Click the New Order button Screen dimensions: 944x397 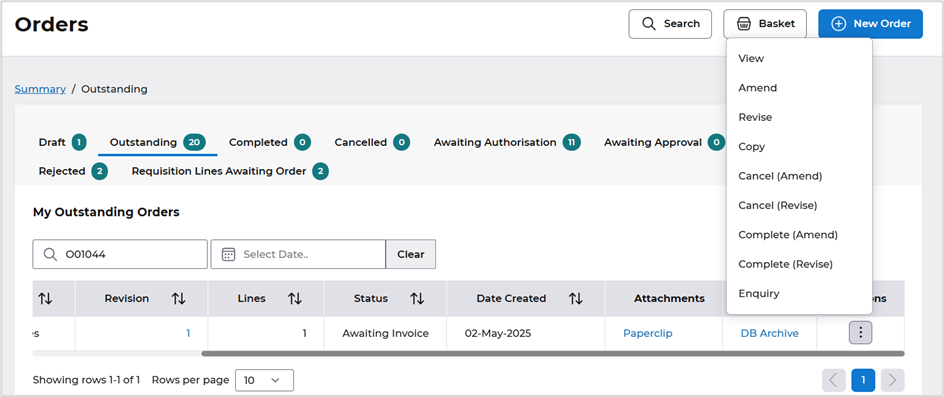coord(870,24)
